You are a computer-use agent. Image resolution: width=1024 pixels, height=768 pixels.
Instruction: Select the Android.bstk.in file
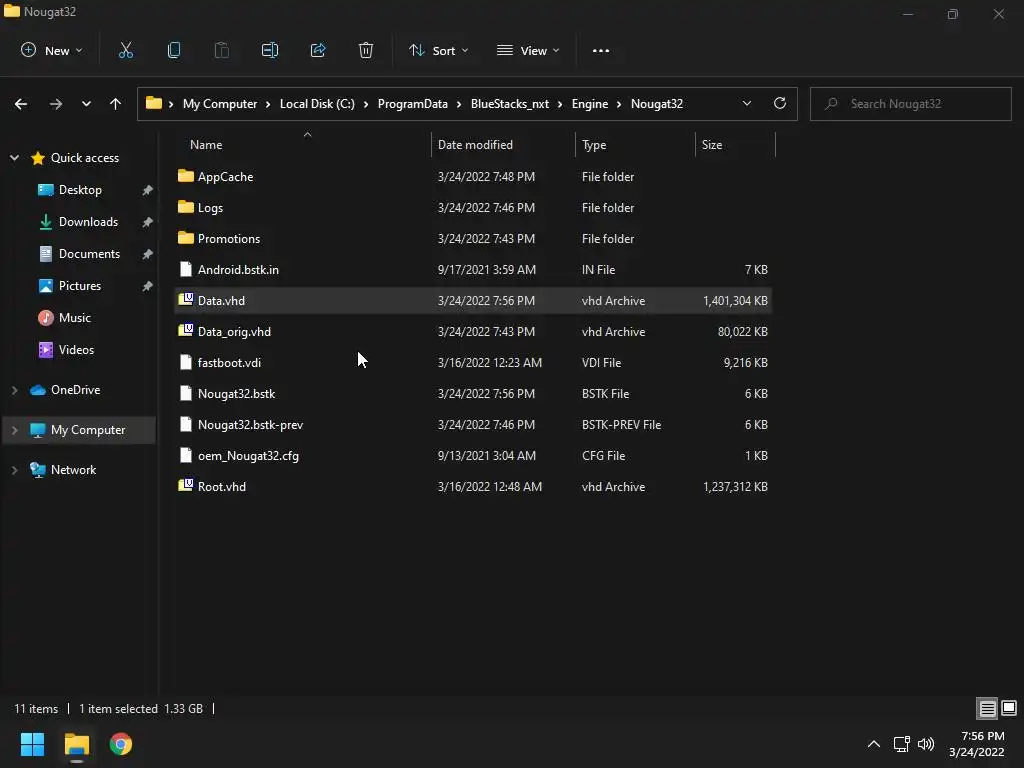tap(238, 269)
